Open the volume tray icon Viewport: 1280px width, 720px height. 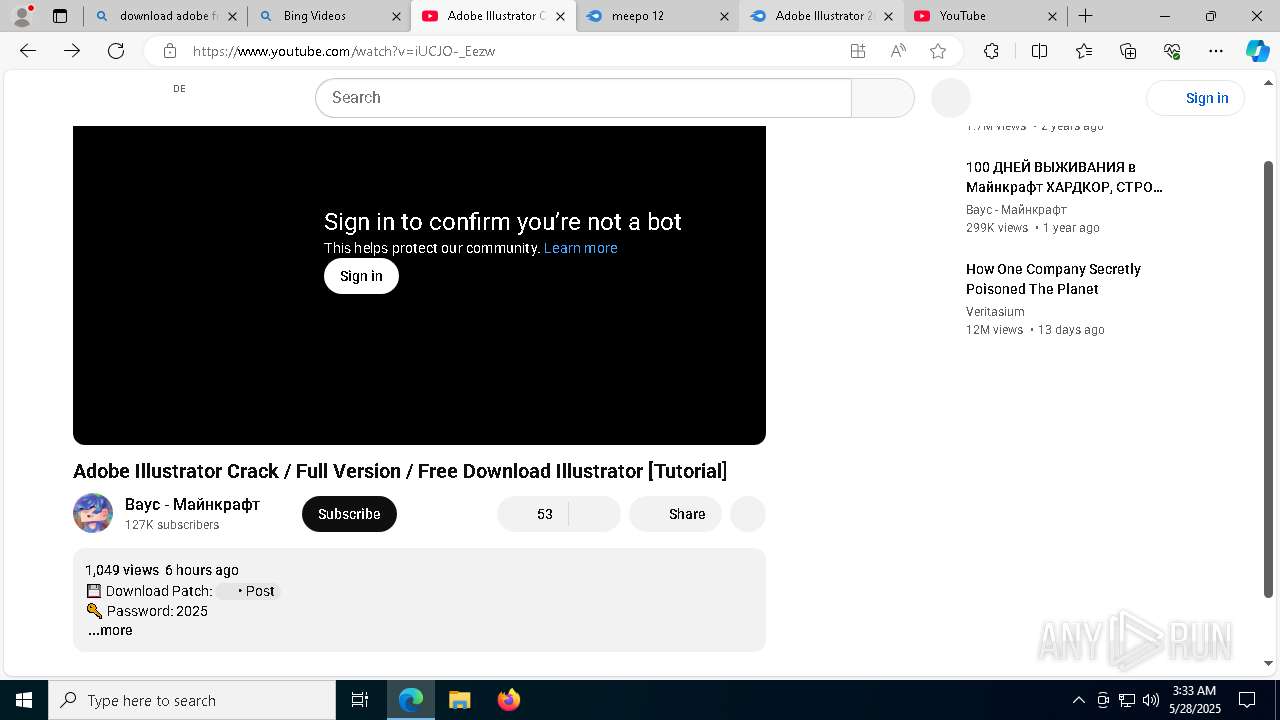[x=1151, y=700]
